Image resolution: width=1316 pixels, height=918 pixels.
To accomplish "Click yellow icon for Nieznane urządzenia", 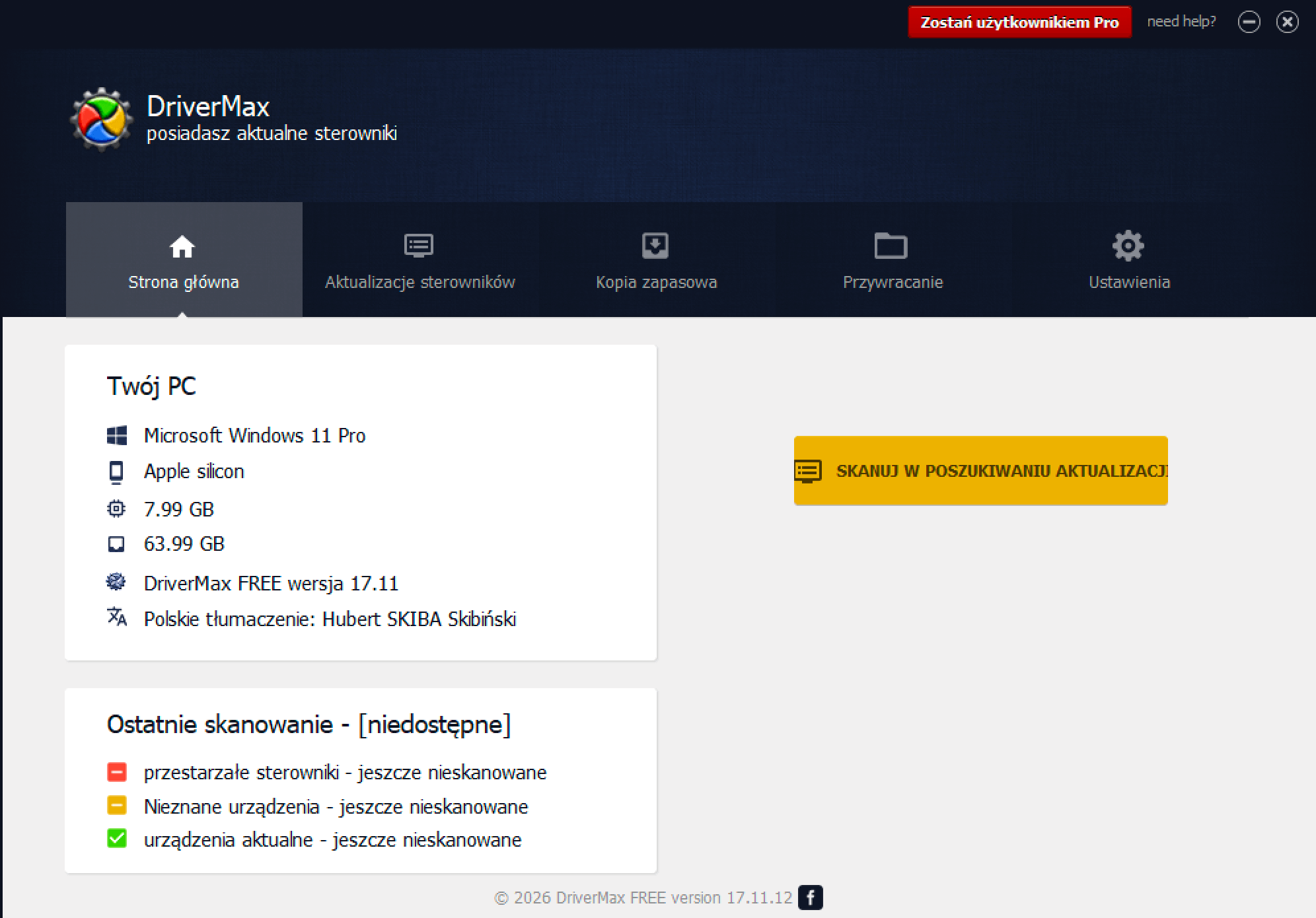I will [117, 806].
